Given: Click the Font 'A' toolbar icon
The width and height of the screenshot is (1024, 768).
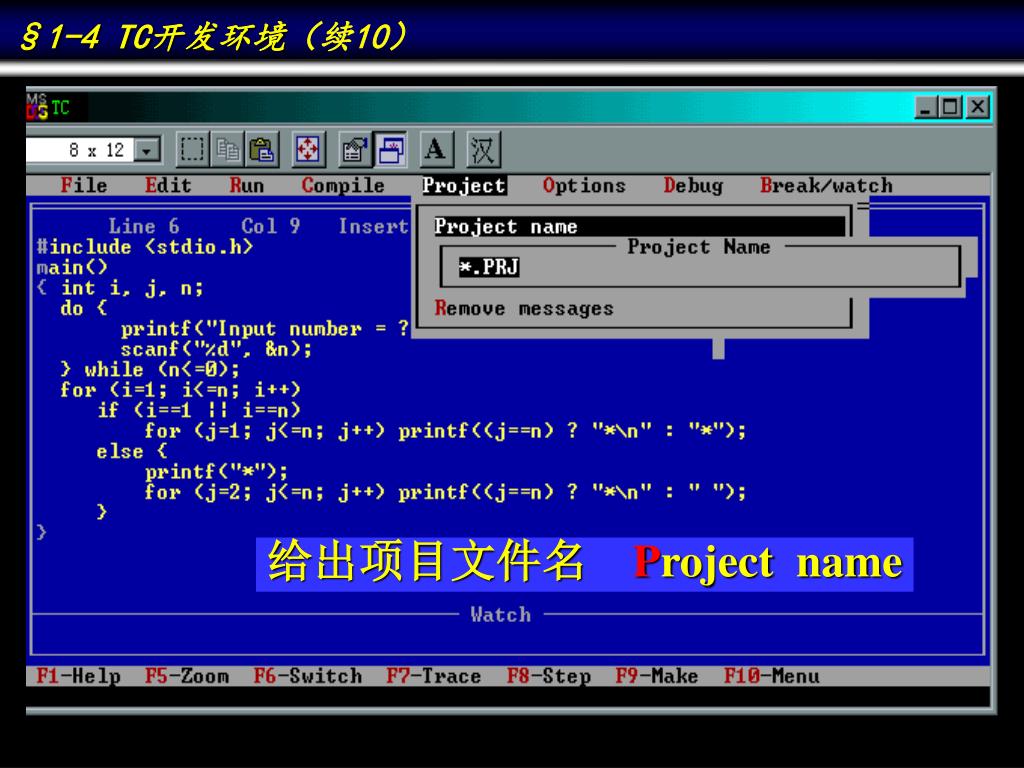Looking at the screenshot, I should pyautogui.click(x=436, y=150).
